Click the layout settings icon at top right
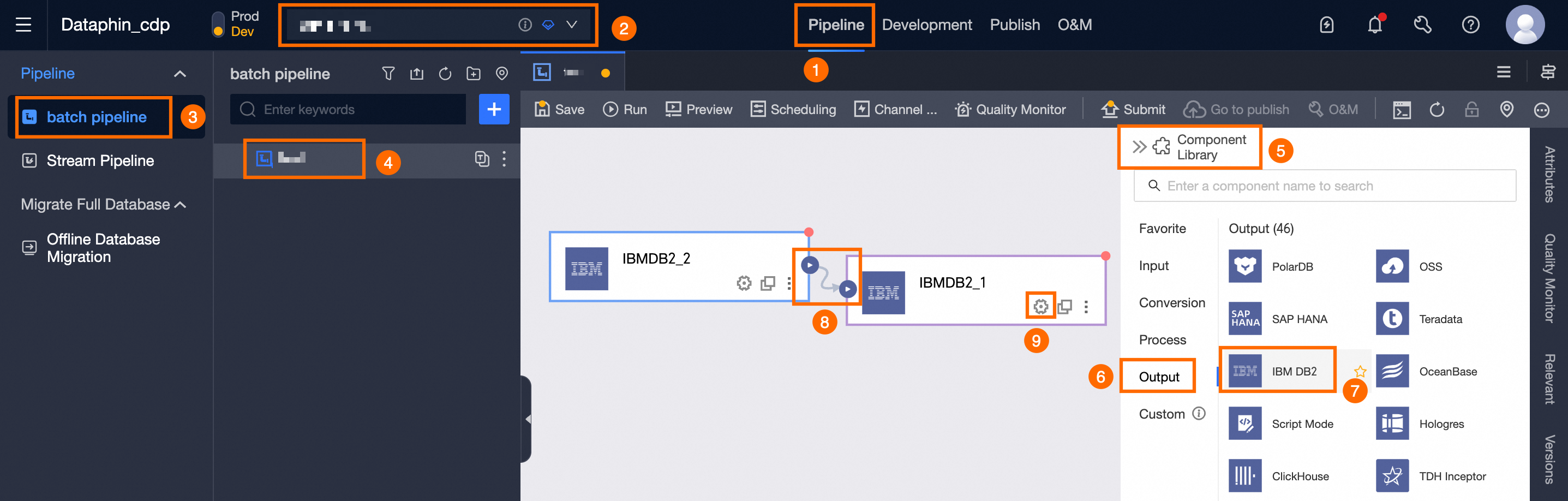 (1547, 73)
